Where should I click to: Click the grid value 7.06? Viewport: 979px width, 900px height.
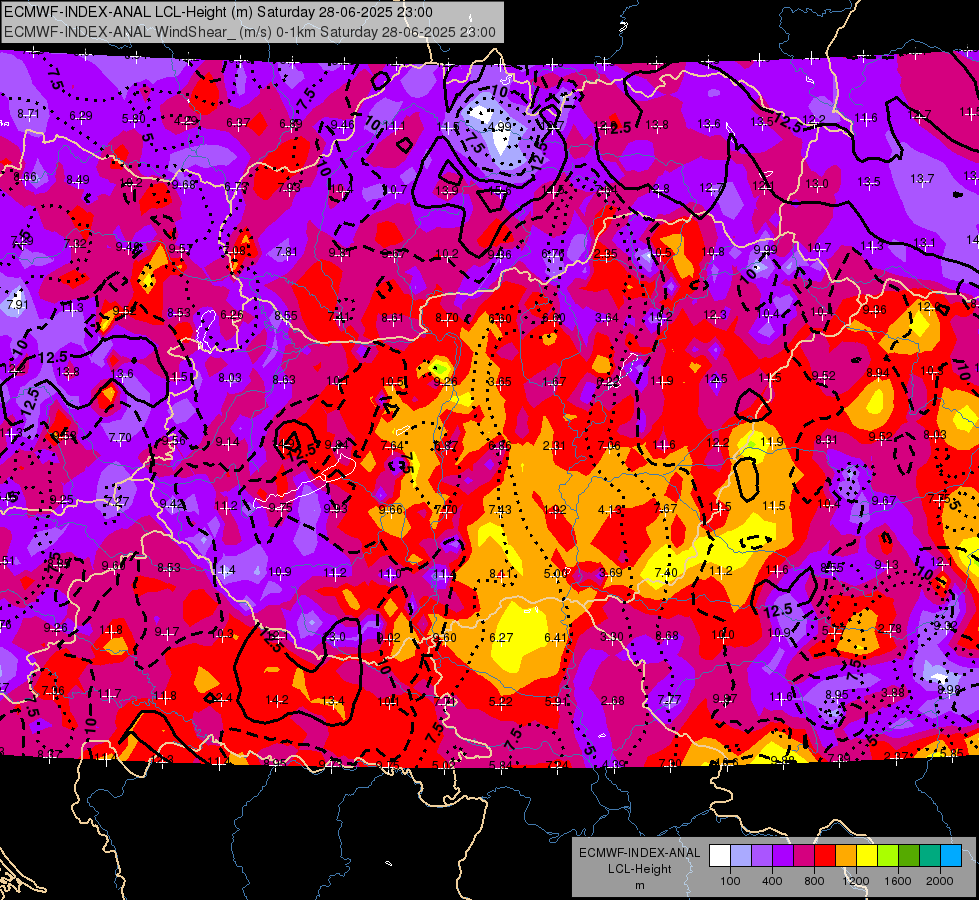(x=609, y=445)
